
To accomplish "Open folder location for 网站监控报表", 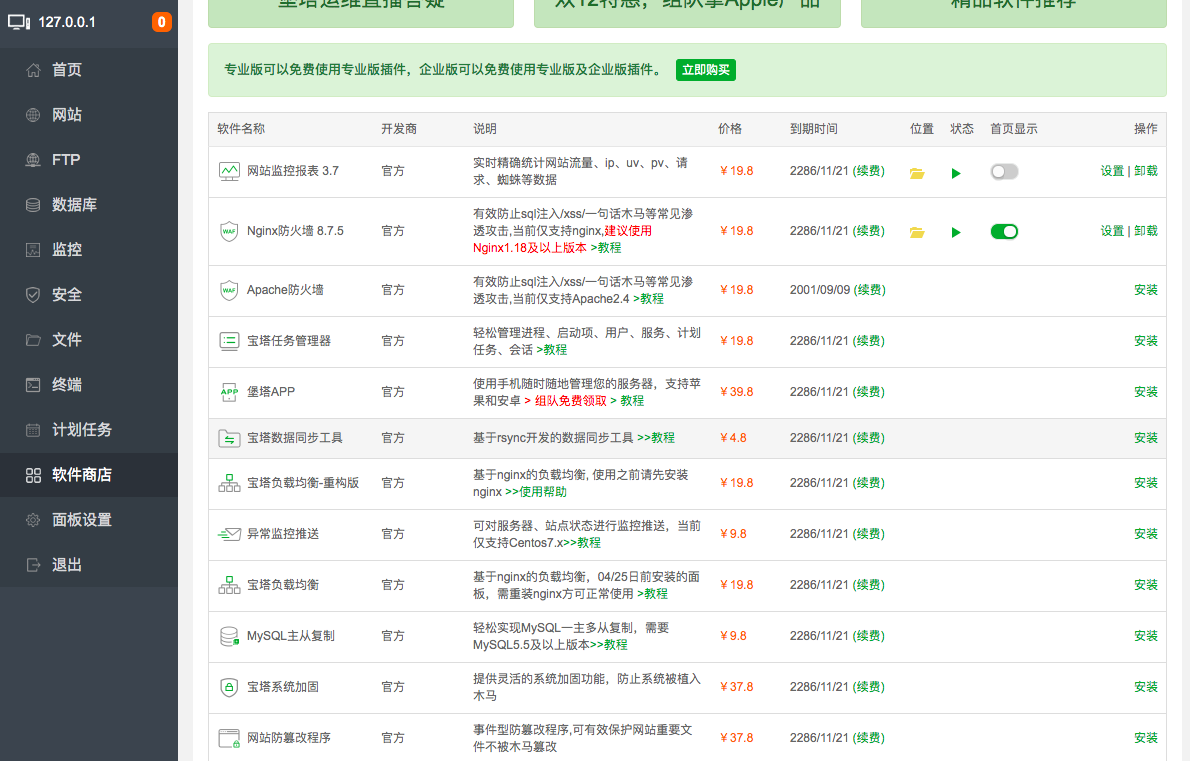I will click(917, 173).
